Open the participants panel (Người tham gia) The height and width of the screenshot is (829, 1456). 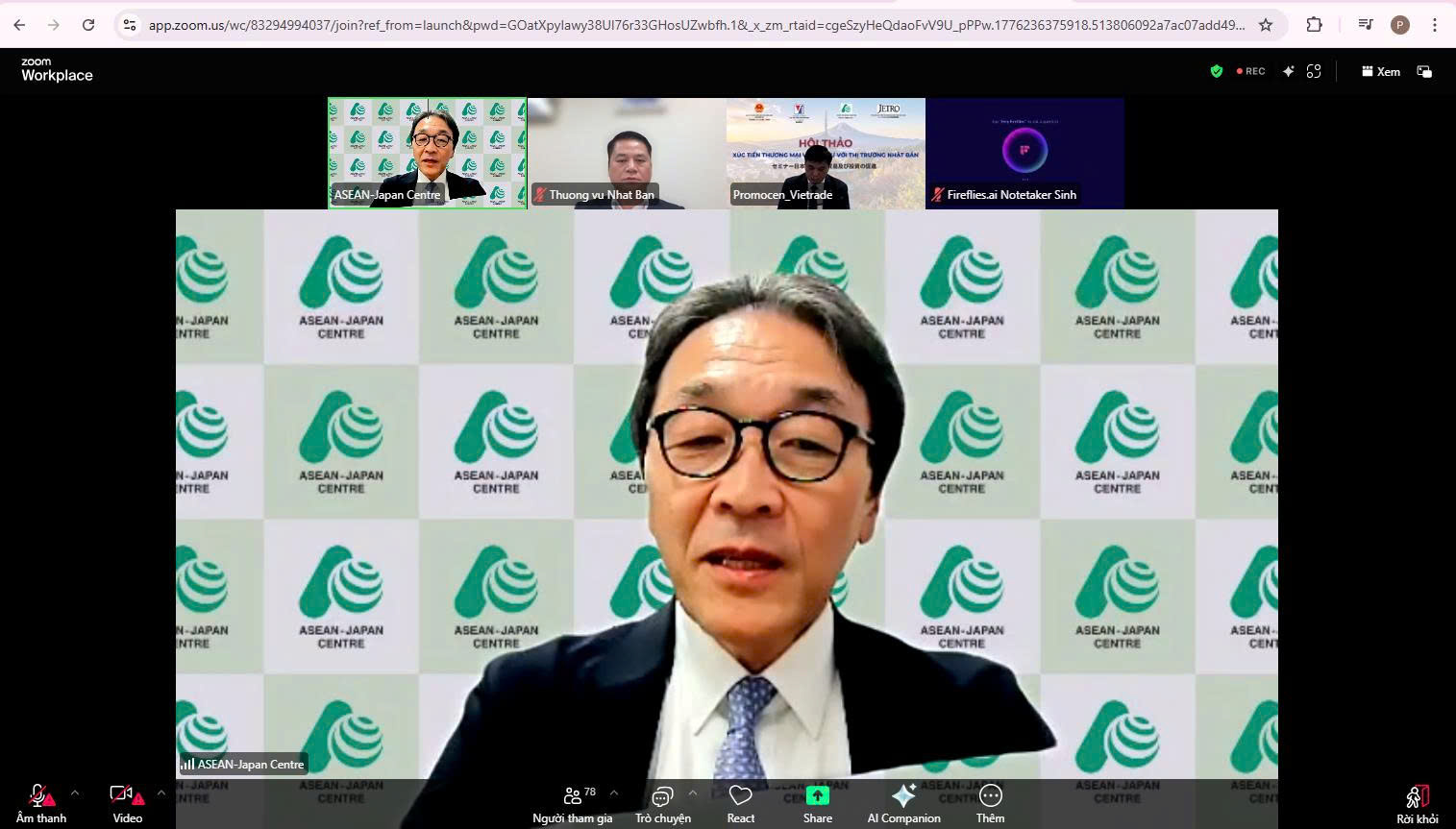(573, 803)
